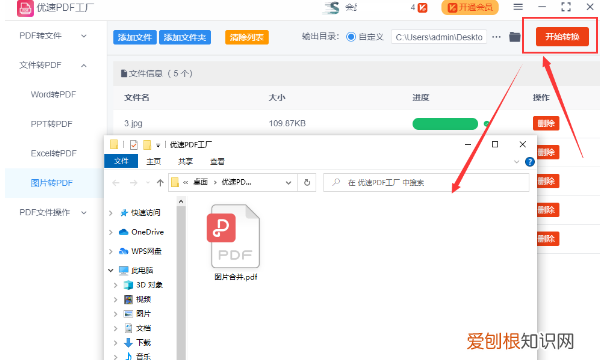Open the recent locations dropdown arrow in Explorer
The width and height of the screenshot is (600, 360).
pos(148,183)
